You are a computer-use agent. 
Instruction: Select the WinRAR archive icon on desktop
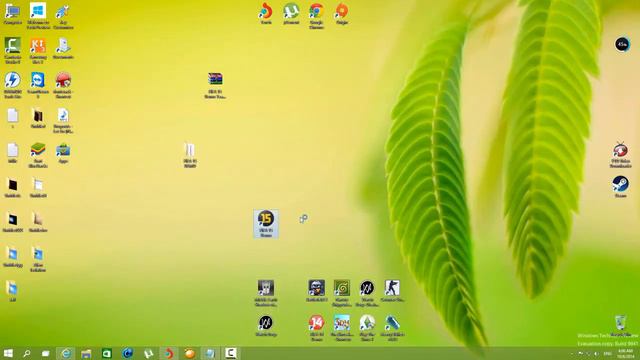[215, 79]
